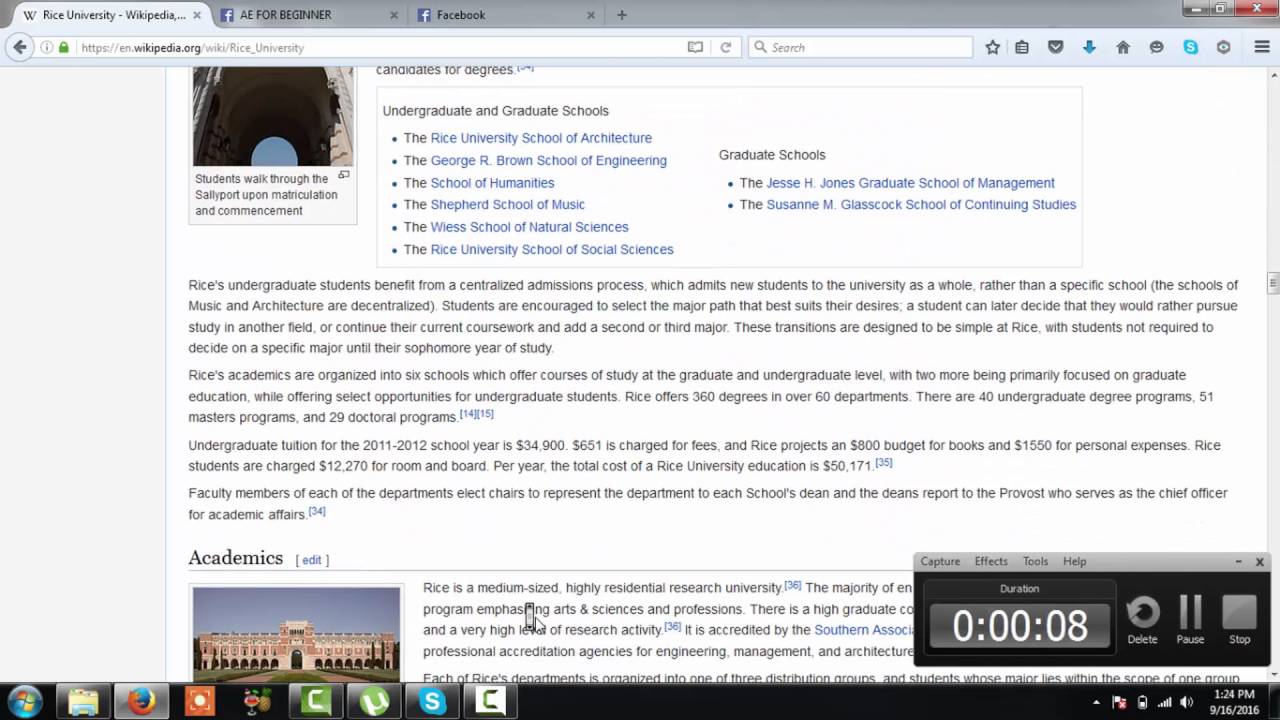This screenshot has width=1280, height=720.
Task: Open the Tools menu in recorder
Action: (x=1035, y=561)
